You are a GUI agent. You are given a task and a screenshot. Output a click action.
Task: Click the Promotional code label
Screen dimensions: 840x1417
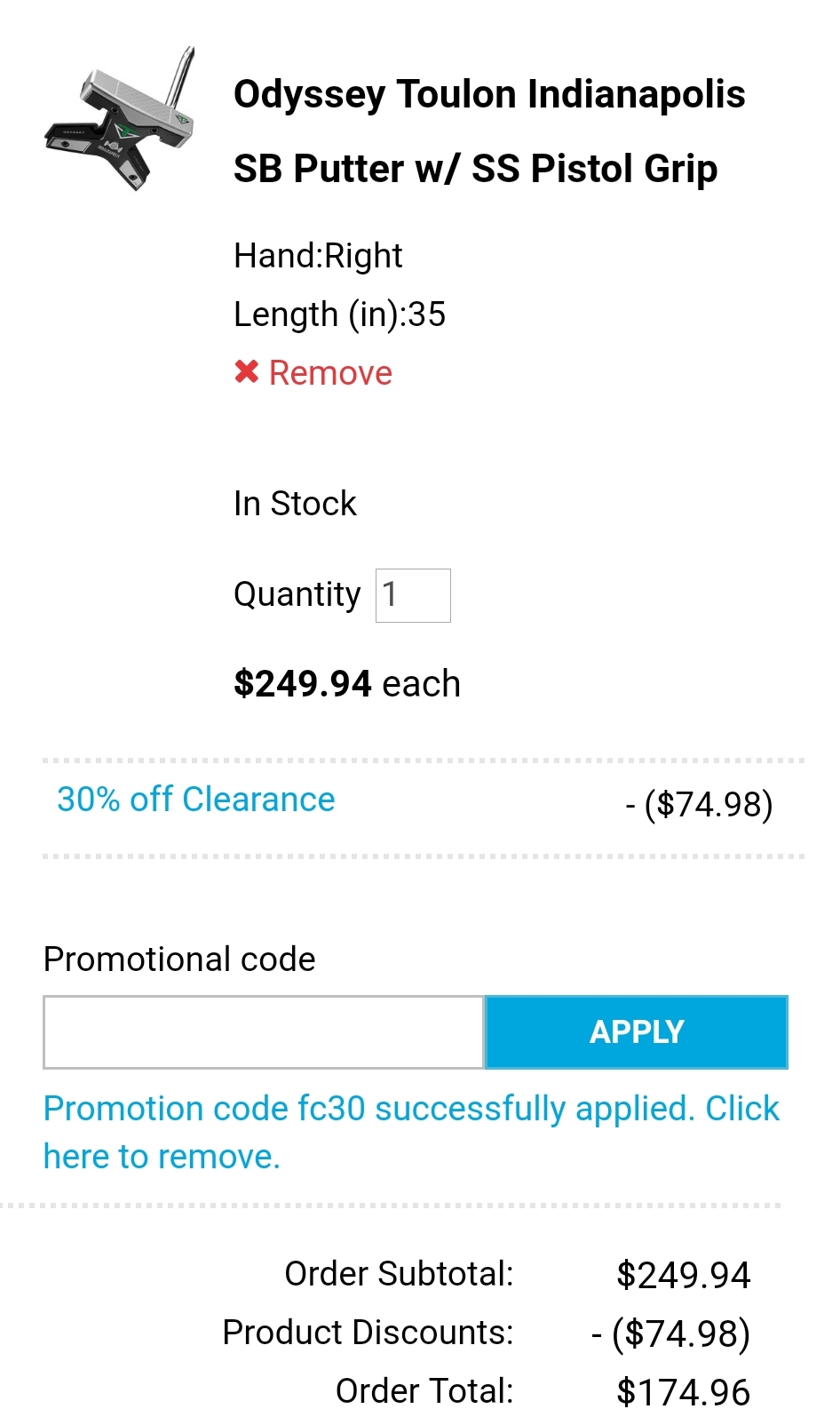pyautogui.click(x=179, y=959)
